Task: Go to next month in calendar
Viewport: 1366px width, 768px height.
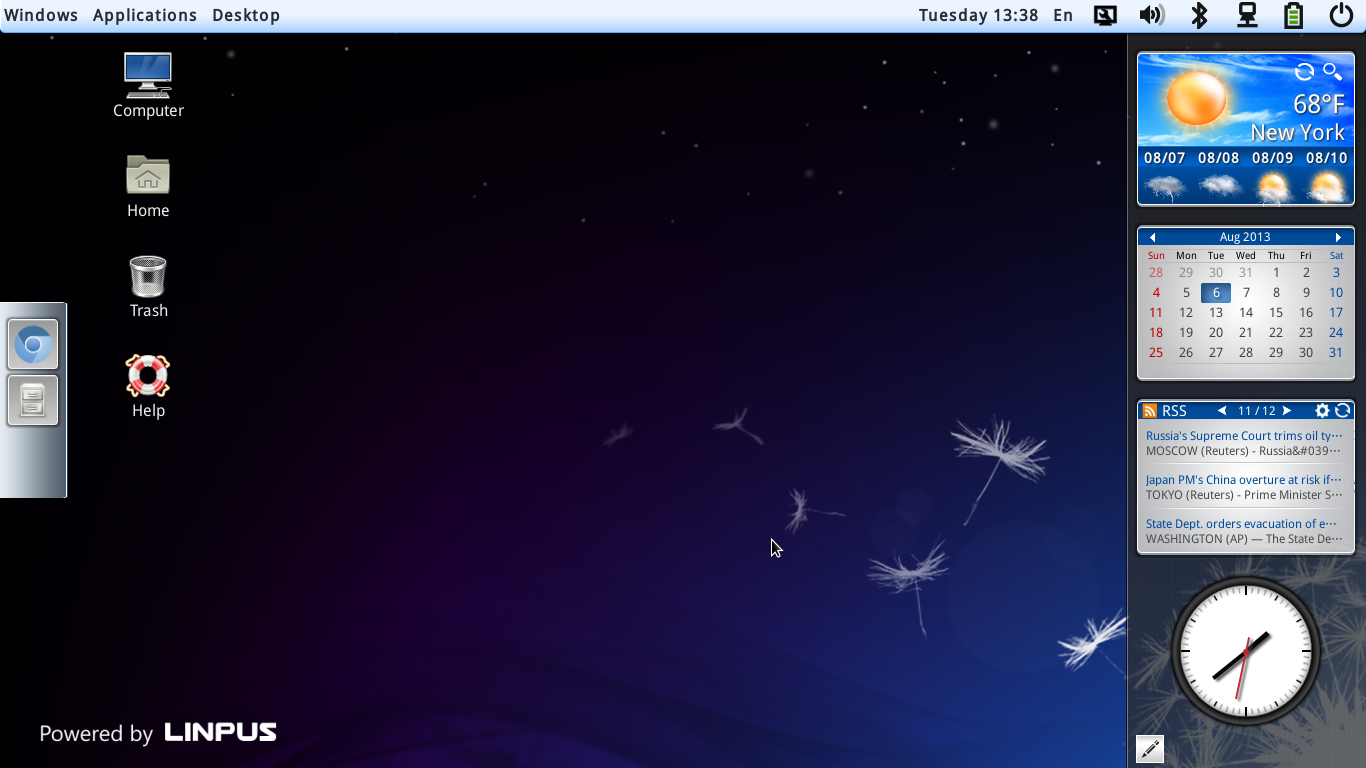Action: point(1338,236)
